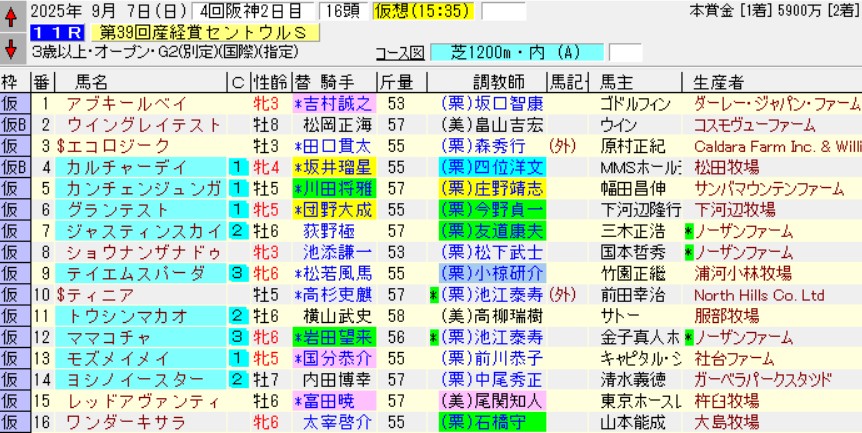862x433 pixels.
Task: Click the red down arrow for next race
Action: click(10, 48)
